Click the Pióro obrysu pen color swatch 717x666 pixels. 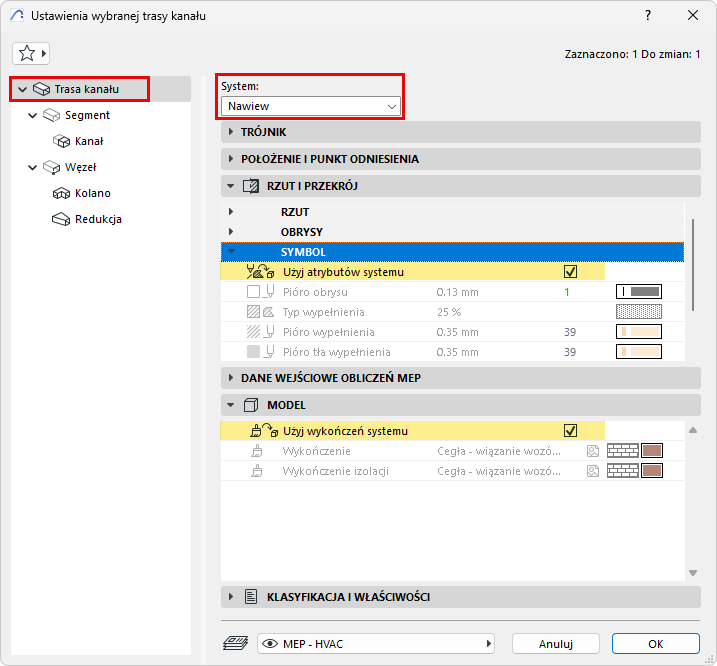639,292
